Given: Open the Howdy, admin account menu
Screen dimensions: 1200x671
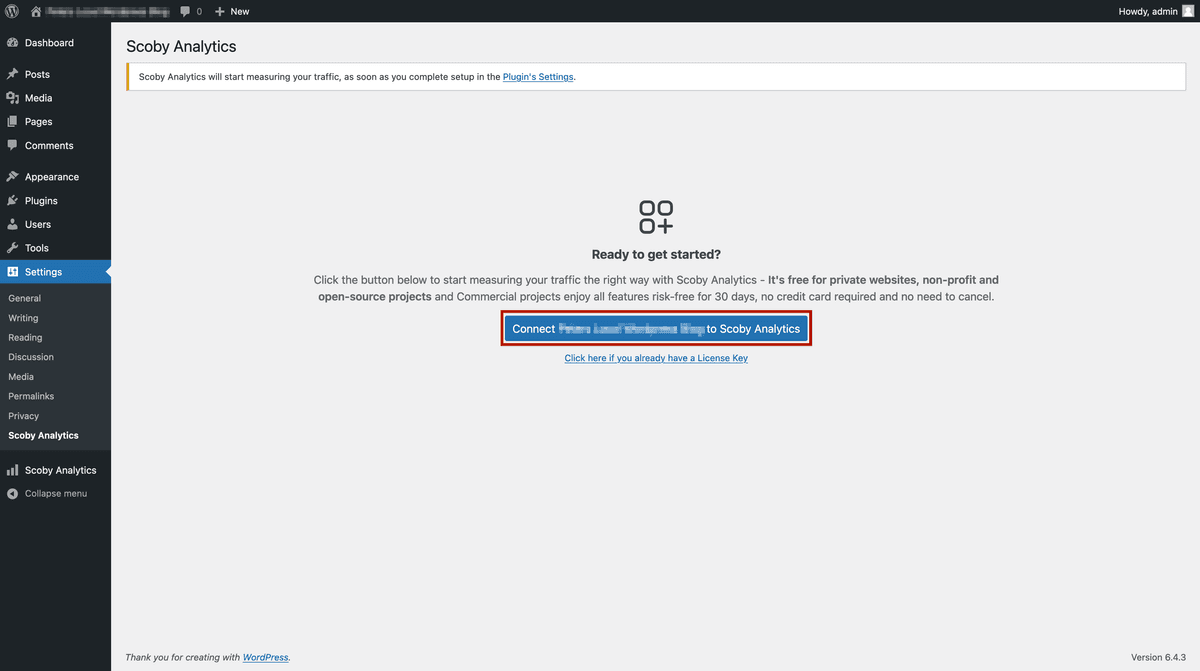Looking at the screenshot, I should [1156, 11].
